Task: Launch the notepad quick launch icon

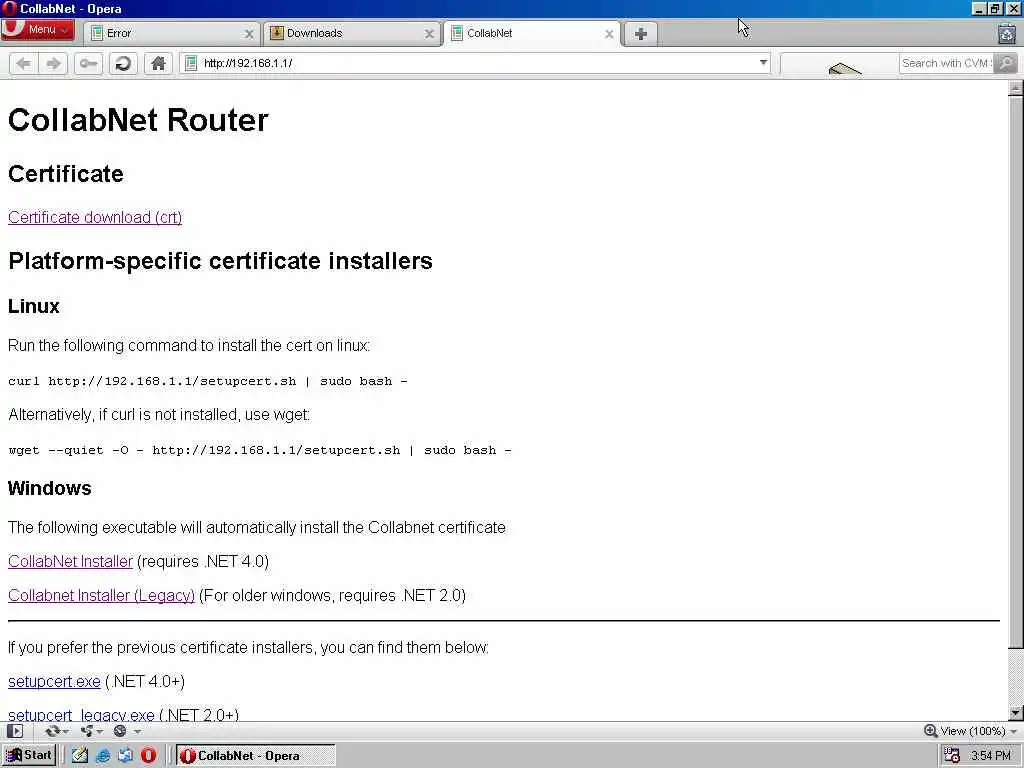Action: coord(80,756)
